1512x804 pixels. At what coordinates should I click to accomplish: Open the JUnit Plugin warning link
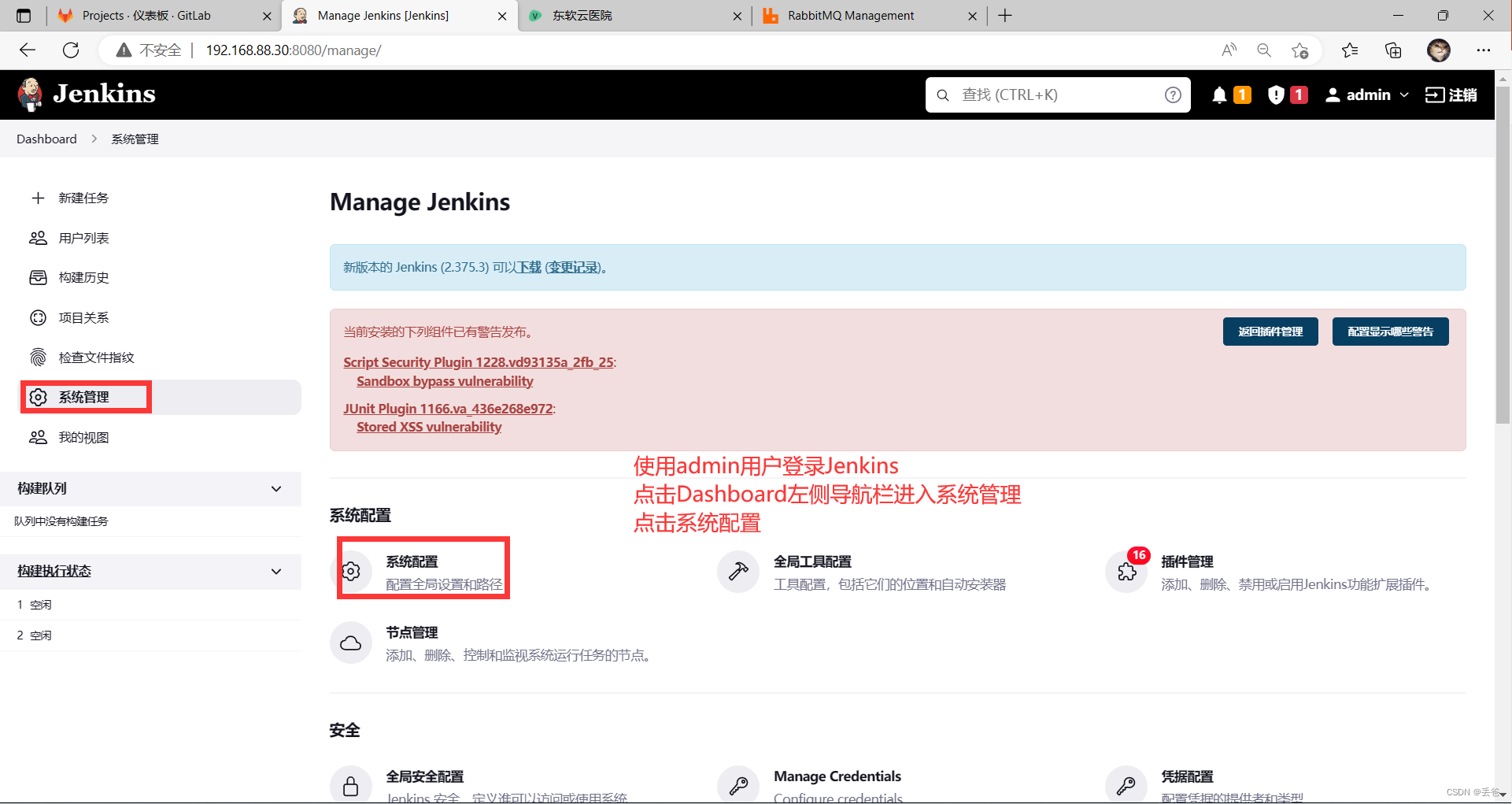click(x=448, y=409)
